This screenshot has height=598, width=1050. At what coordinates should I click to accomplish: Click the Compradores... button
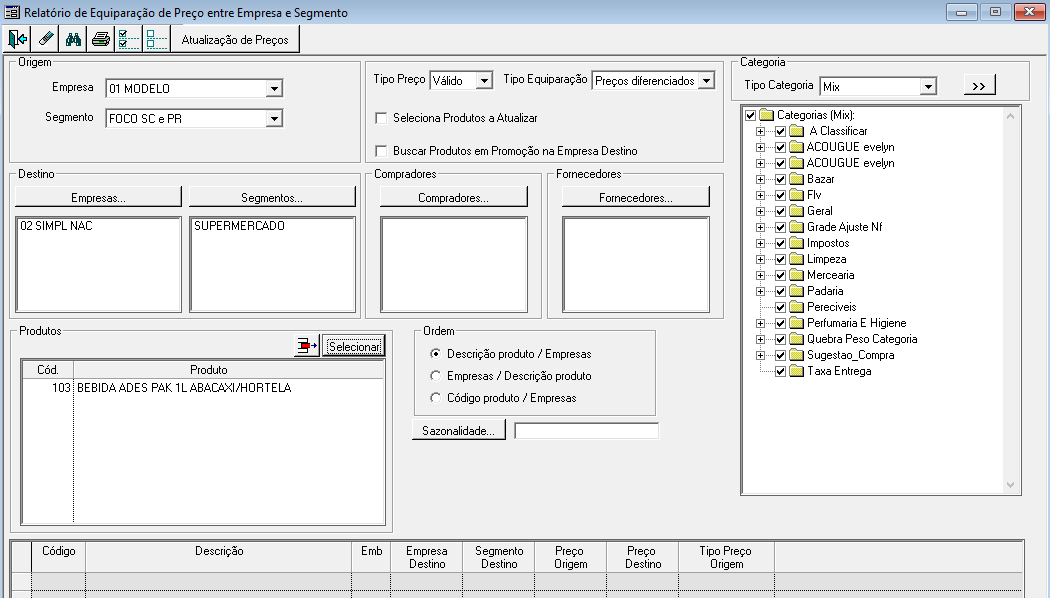453,198
